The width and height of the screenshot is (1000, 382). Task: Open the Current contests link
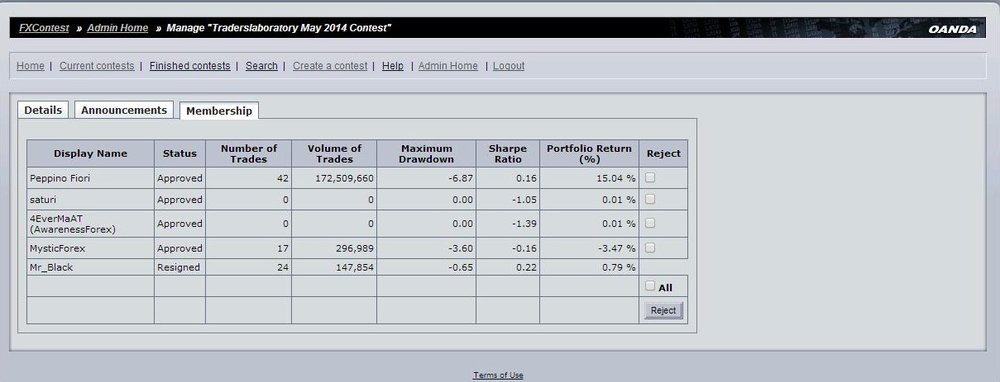pos(97,66)
